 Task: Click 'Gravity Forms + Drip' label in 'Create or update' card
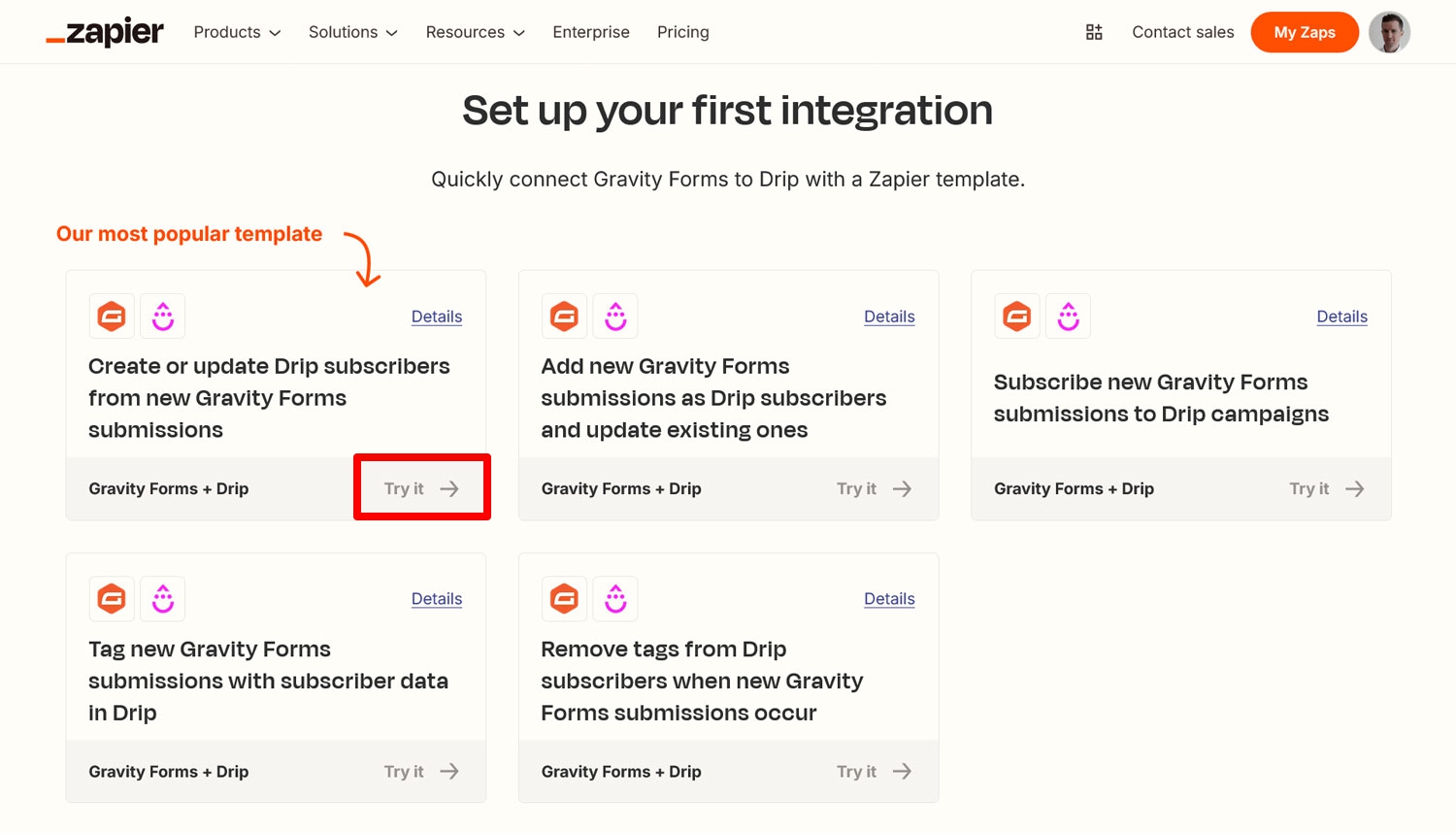169,488
